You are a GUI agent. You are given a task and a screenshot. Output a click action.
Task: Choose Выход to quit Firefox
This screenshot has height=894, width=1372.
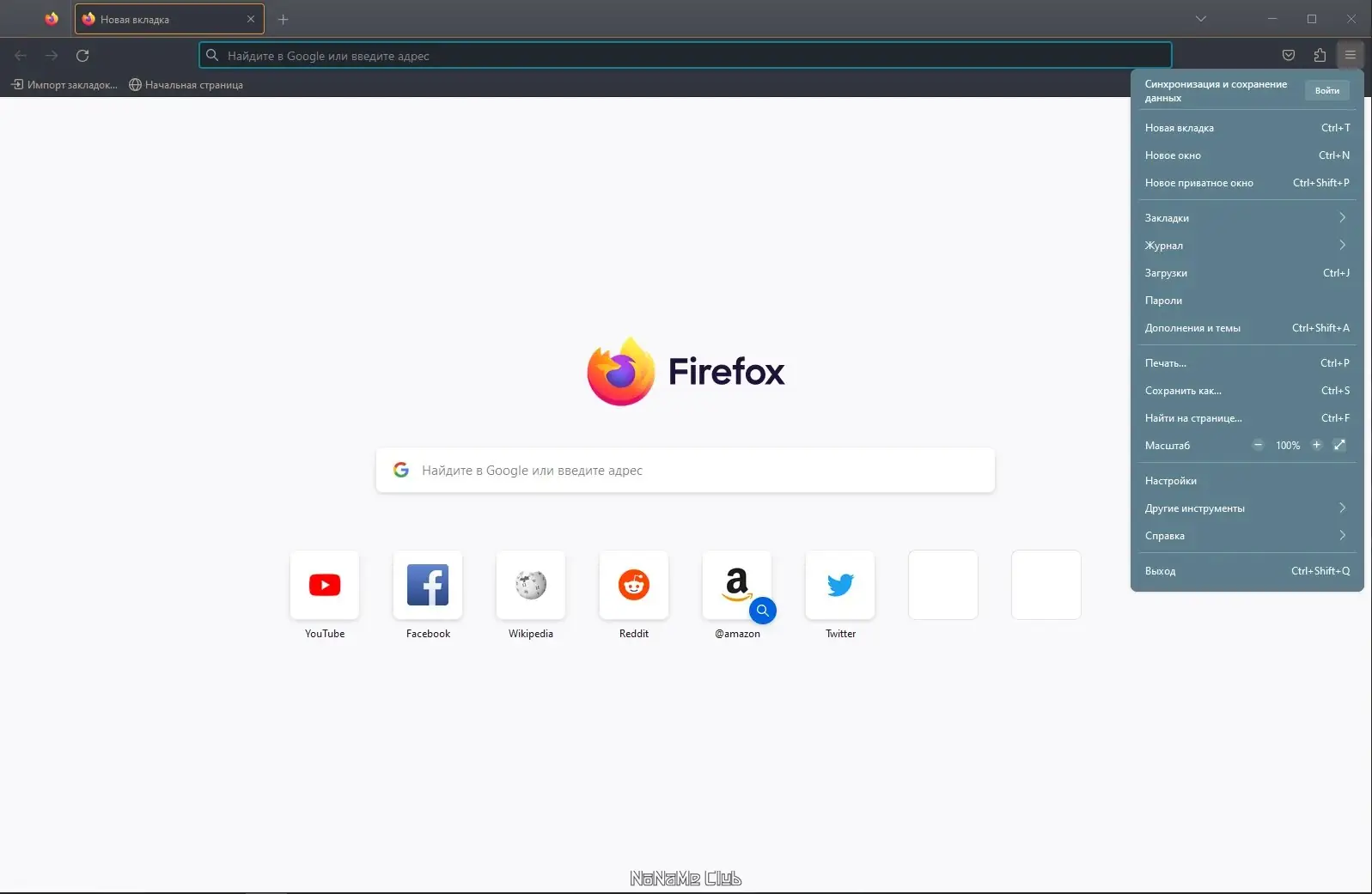click(x=1247, y=571)
